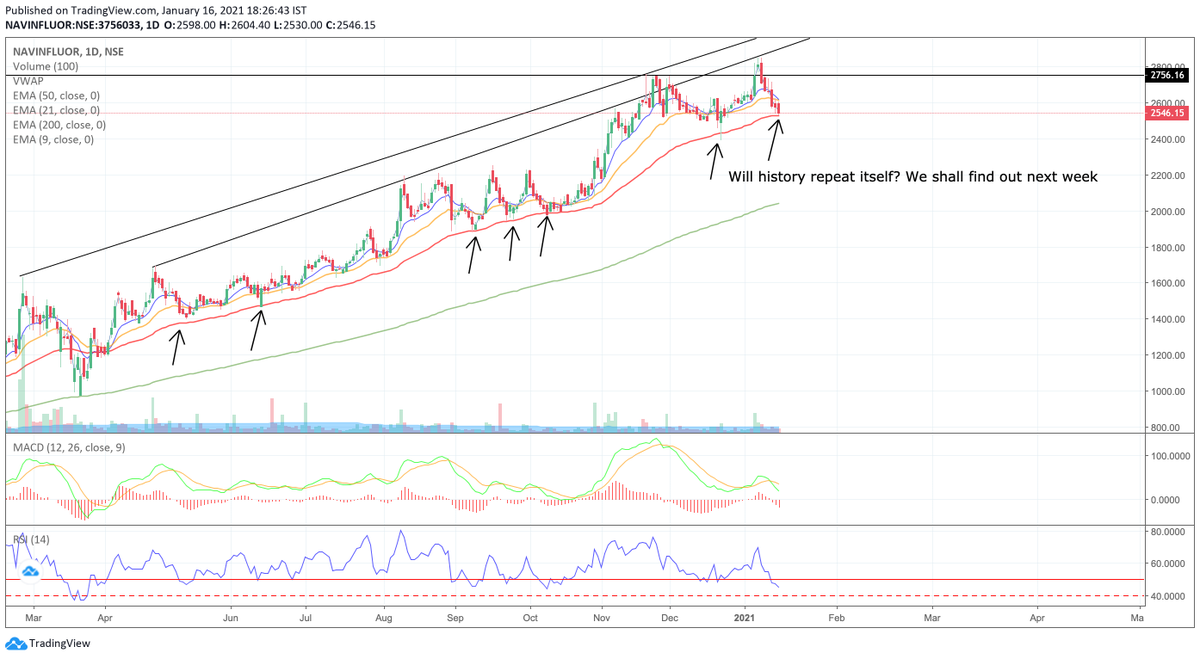Click the Jun label on the time axis
Viewport: 1200px width, 659px height.
tap(231, 619)
